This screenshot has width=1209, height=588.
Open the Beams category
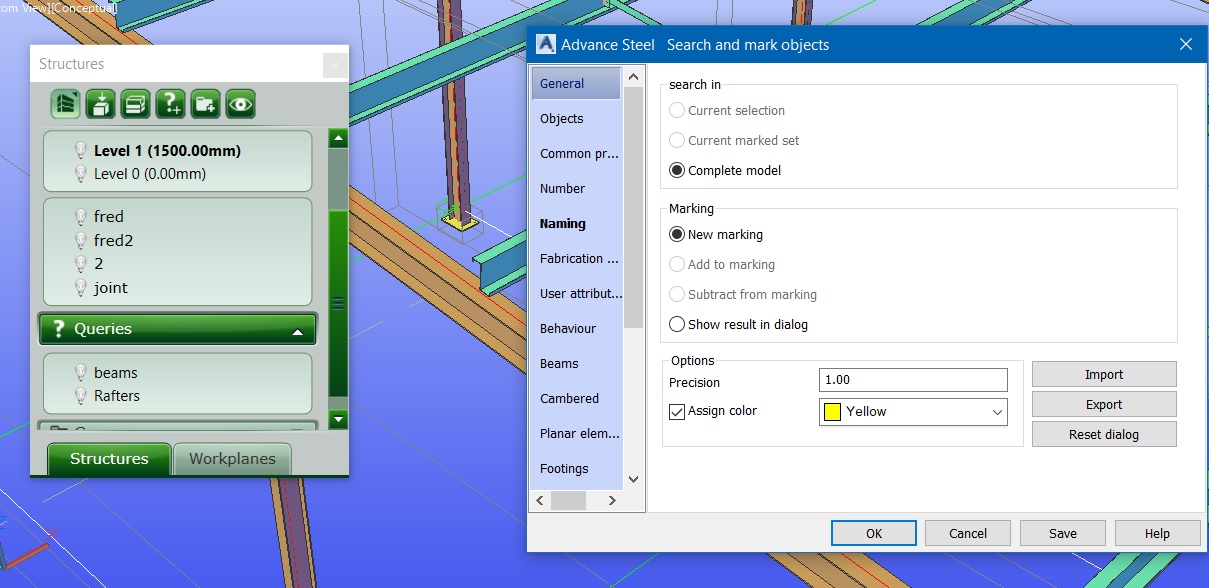576,363
